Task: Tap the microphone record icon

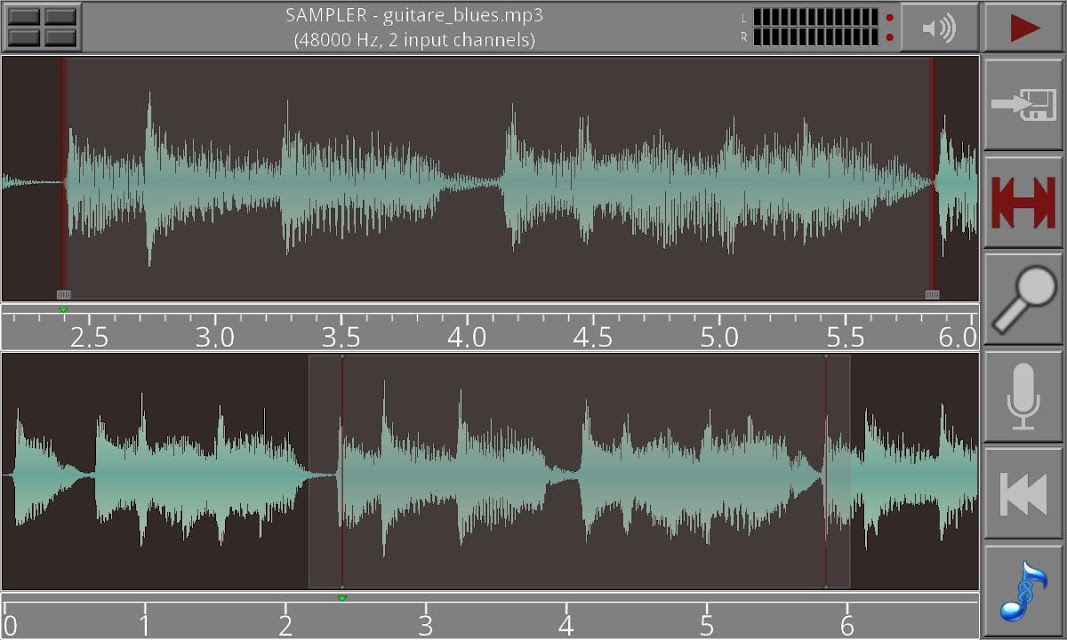Action: (1023, 397)
